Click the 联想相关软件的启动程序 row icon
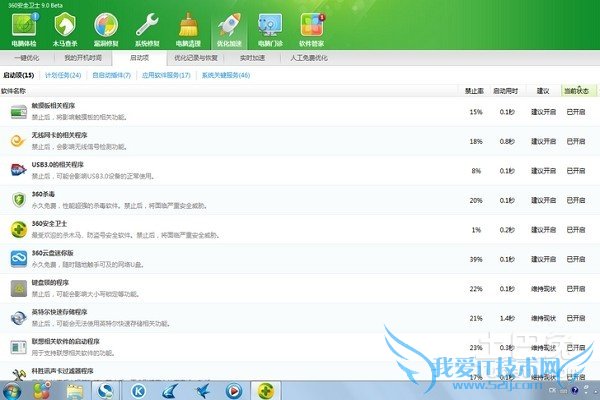The image size is (600, 400). 18,347
